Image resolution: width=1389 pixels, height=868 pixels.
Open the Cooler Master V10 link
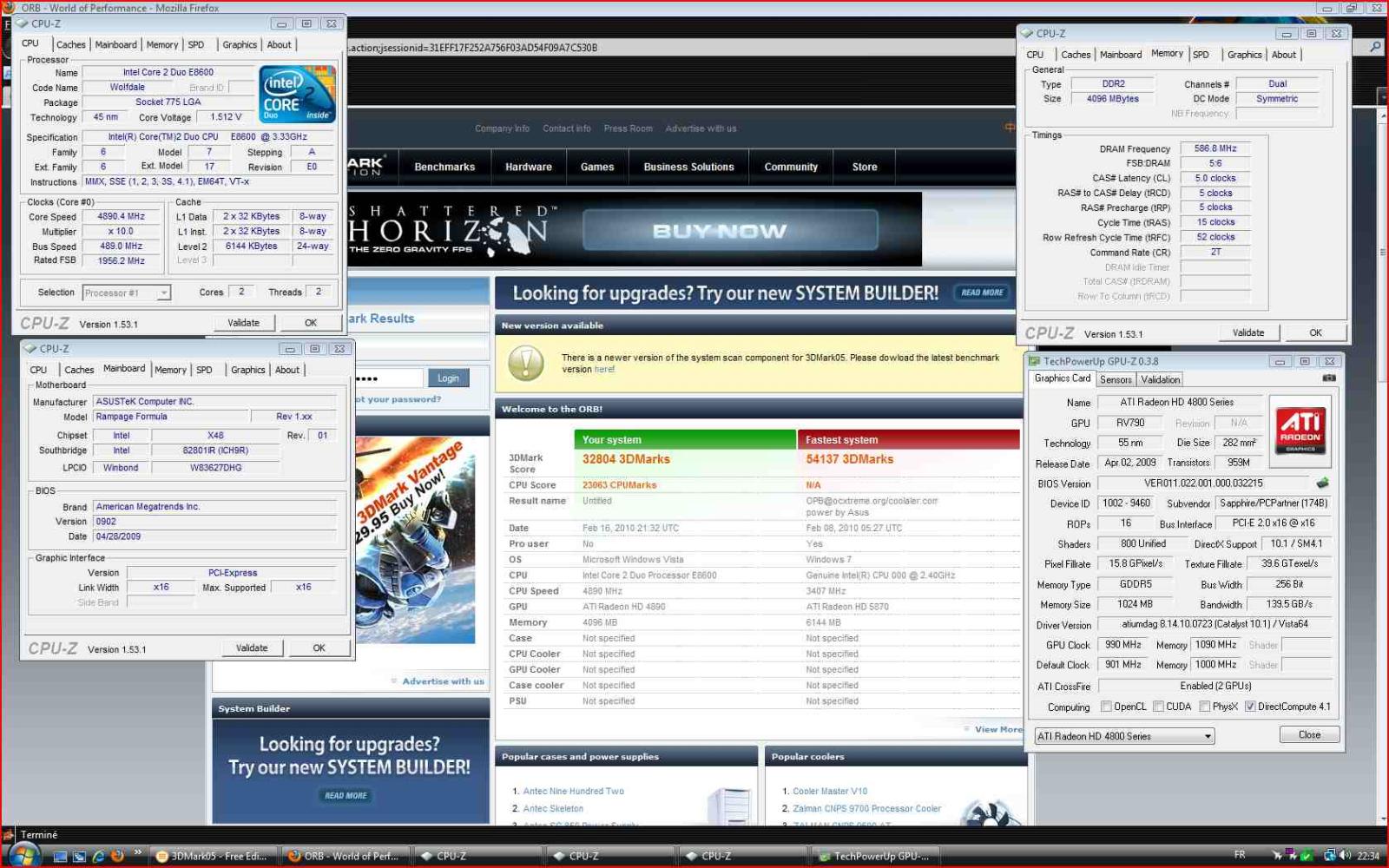pos(830,791)
